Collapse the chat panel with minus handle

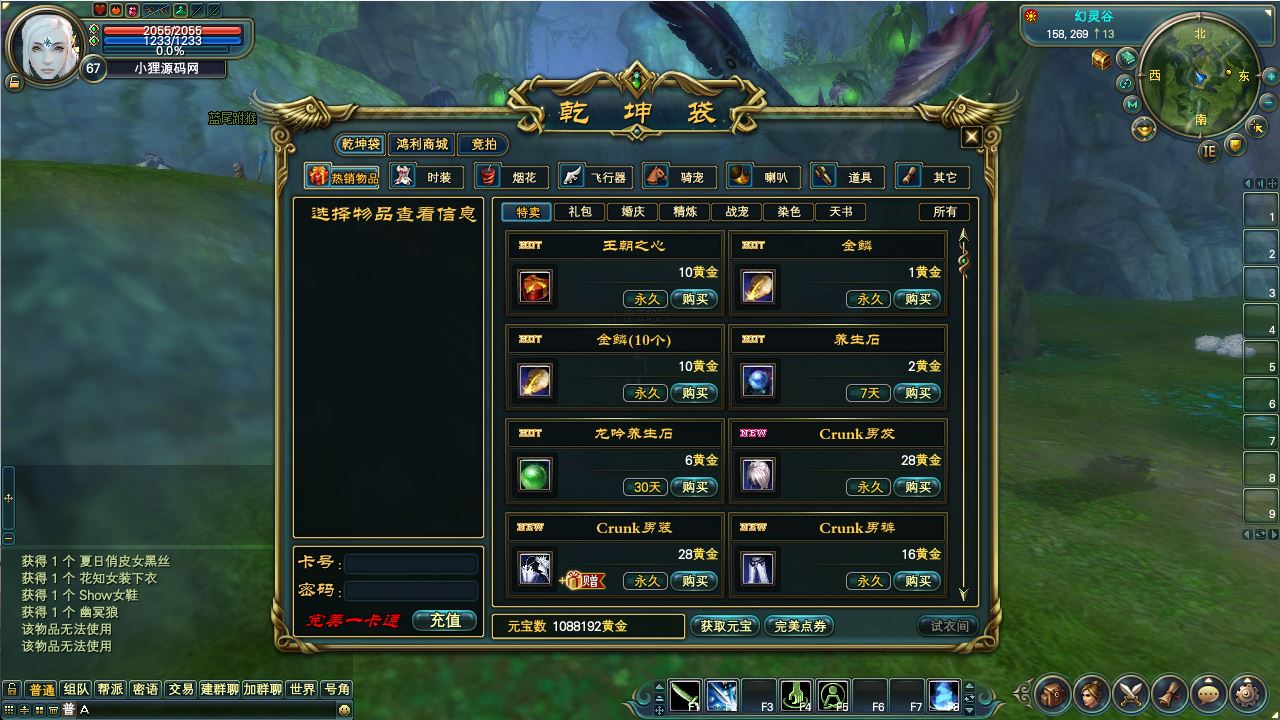tap(8, 538)
